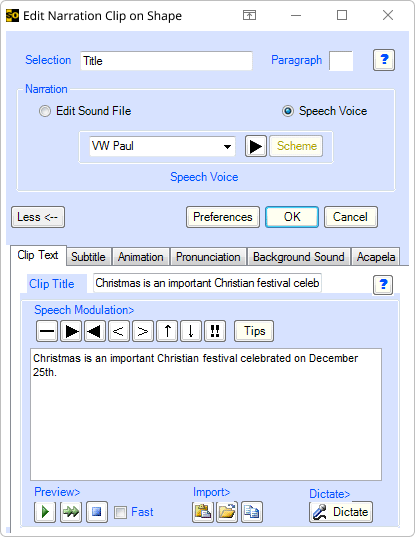Close the Edit Narration Clip dialog
The image size is (415, 537).
(388, 15)
